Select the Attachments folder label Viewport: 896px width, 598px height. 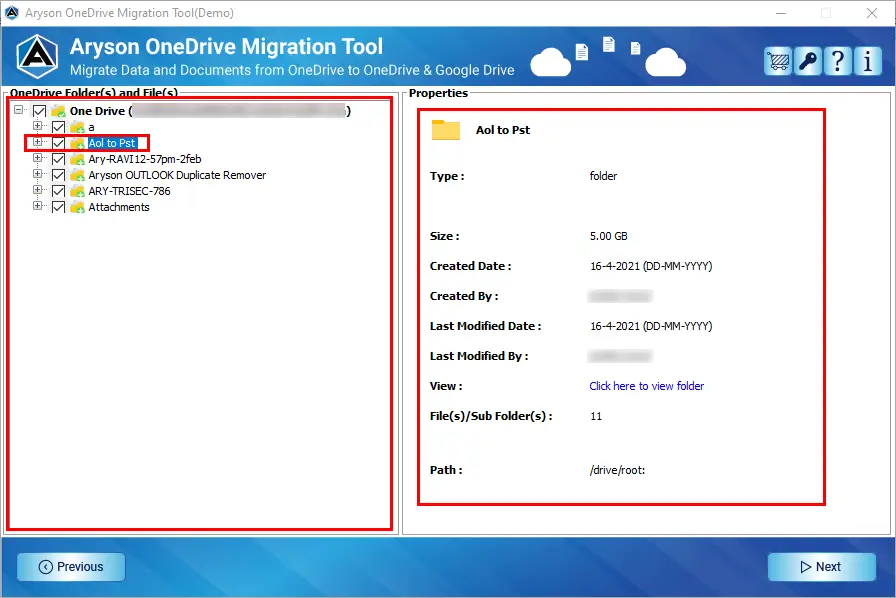119,207
